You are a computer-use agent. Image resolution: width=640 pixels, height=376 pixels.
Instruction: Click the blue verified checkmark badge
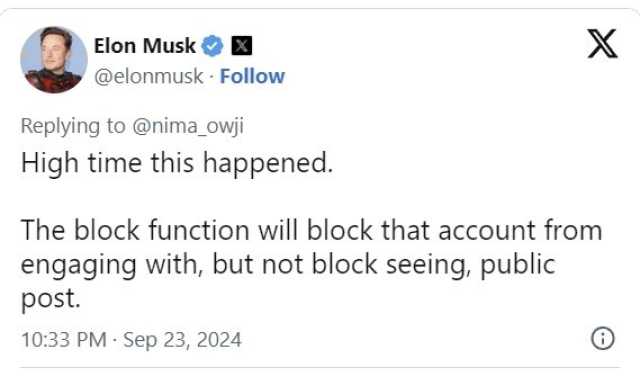pyautogui.click(x=212, y=45)
